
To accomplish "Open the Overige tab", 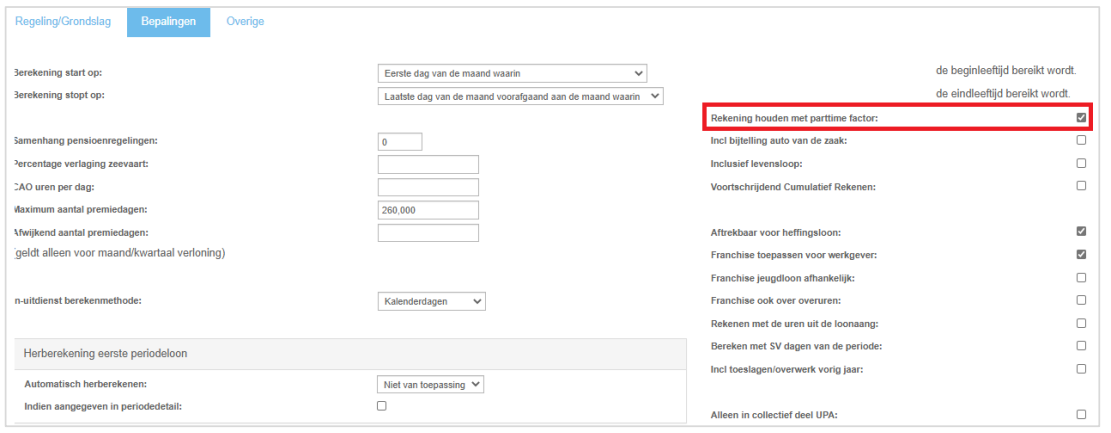I will [245, 21].
